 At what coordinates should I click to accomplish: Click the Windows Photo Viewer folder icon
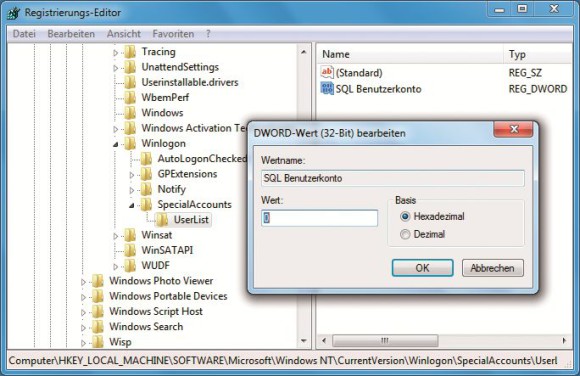point(97,281)
